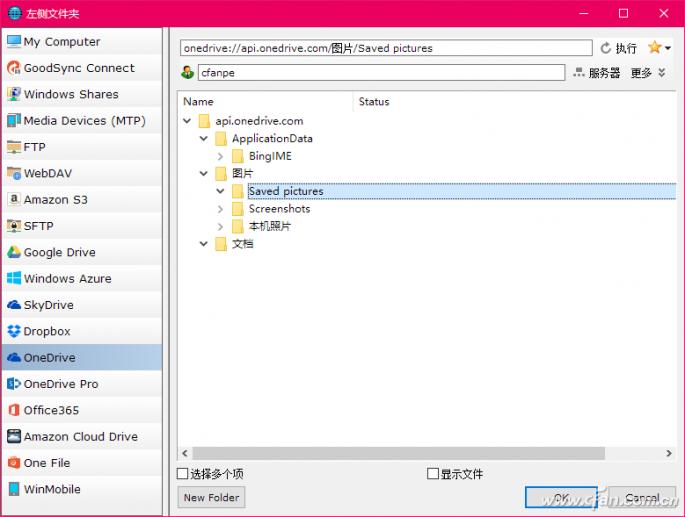Select My Computer sidebar label

pos(62,42)
